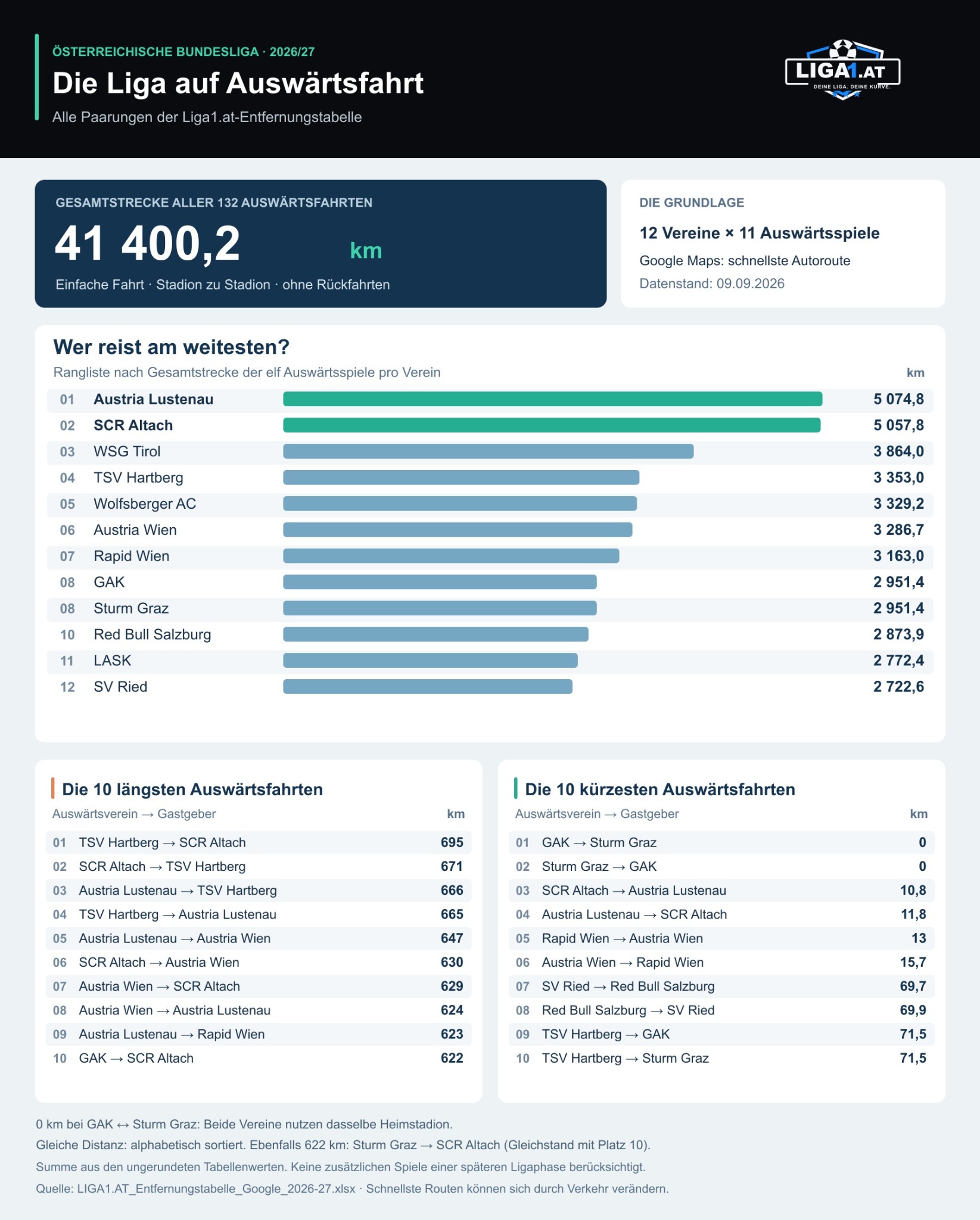
Task: Click "WSG Tirol" in the ranking
Action: (x=127, y=452)
